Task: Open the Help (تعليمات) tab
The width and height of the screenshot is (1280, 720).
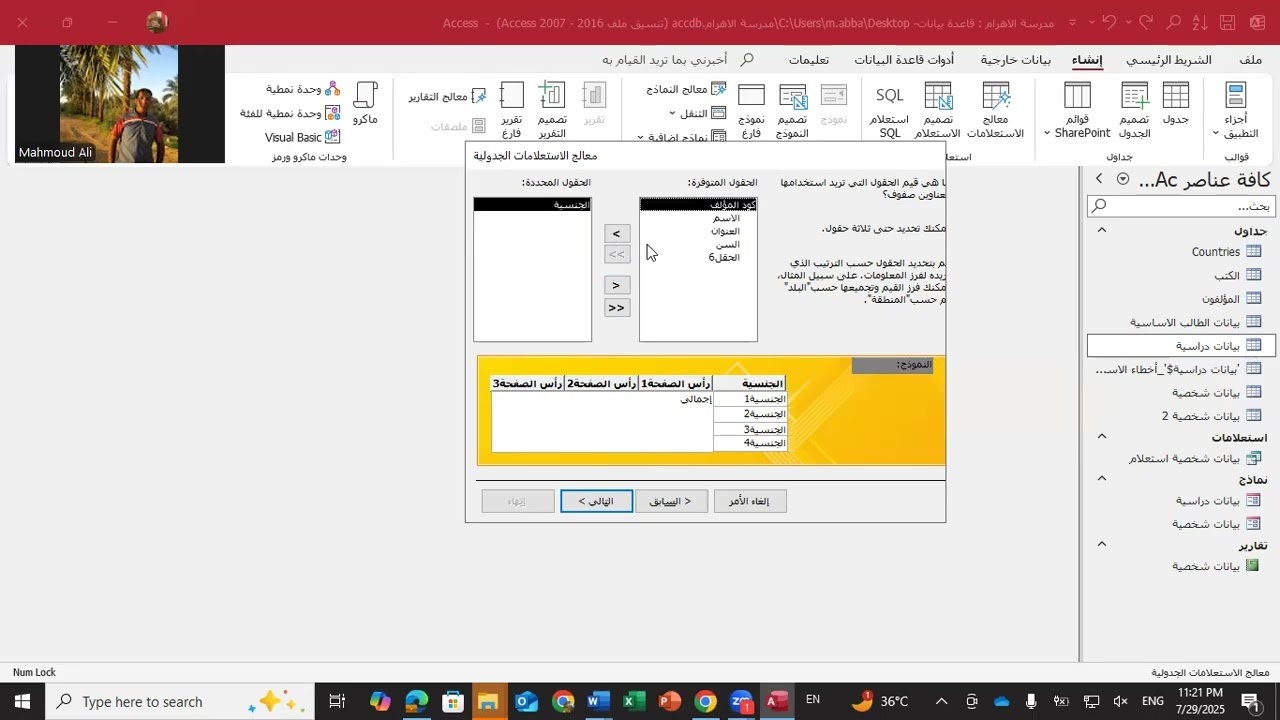Action: coord(808,60)
